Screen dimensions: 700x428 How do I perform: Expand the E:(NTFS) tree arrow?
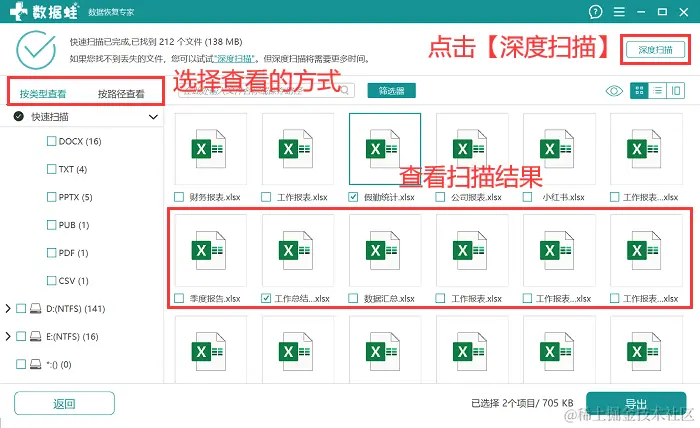(8, 337)
